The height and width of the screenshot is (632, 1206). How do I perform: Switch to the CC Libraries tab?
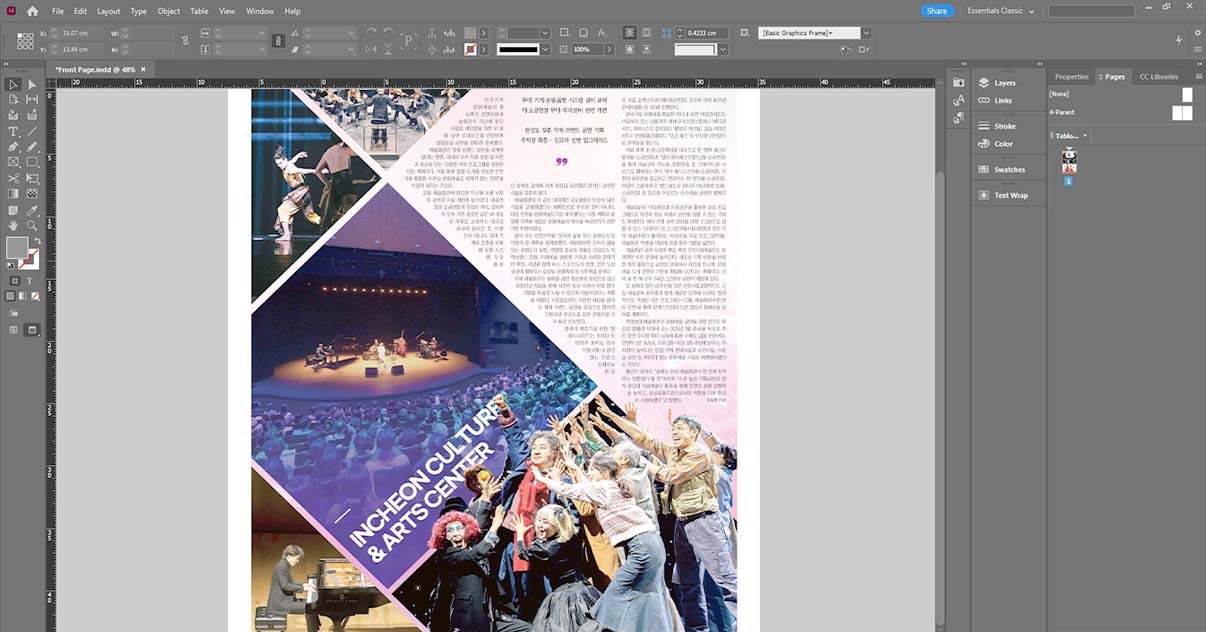pos(1159,76)
